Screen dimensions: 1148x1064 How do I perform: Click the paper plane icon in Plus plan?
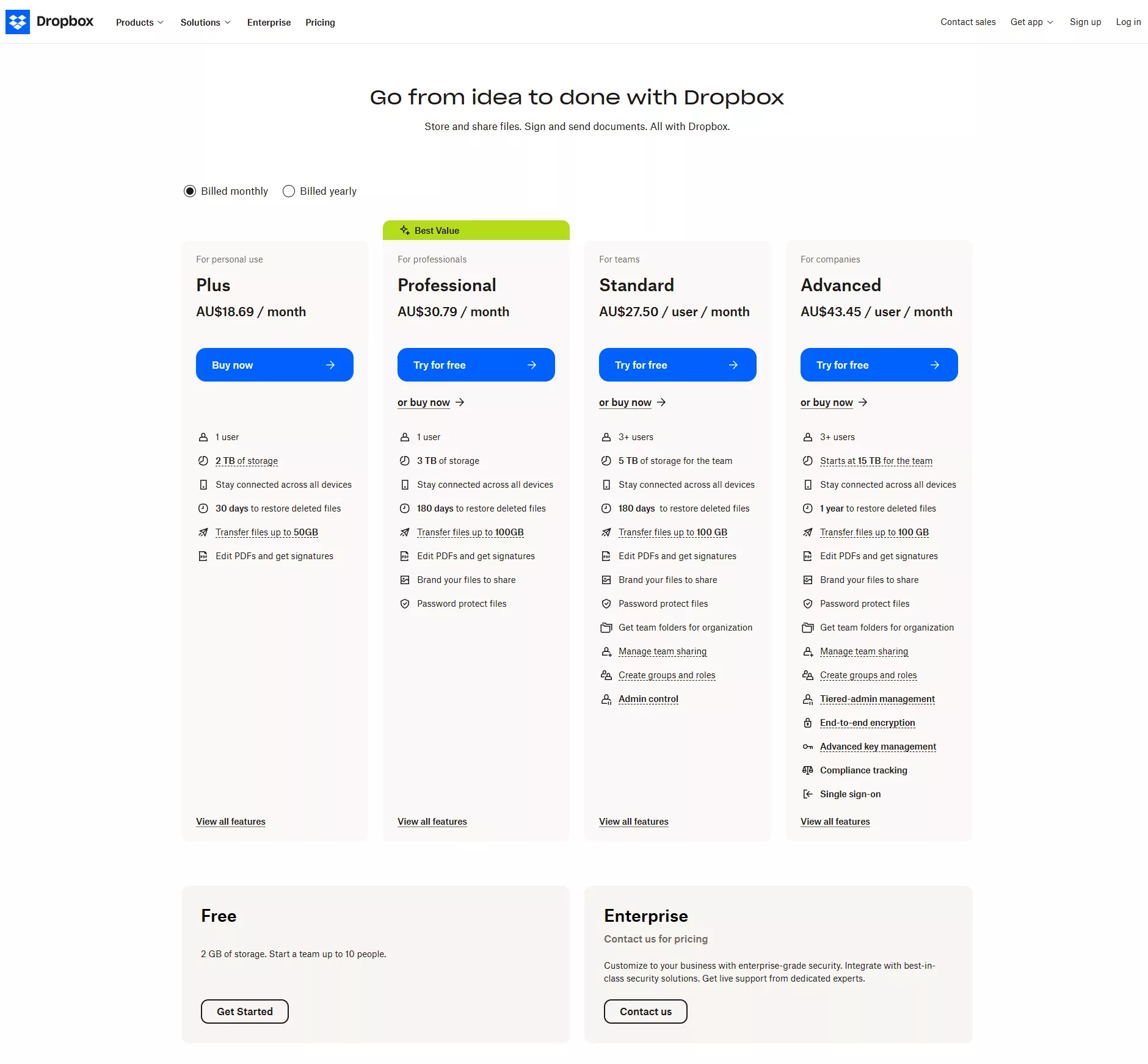[203, 532]
